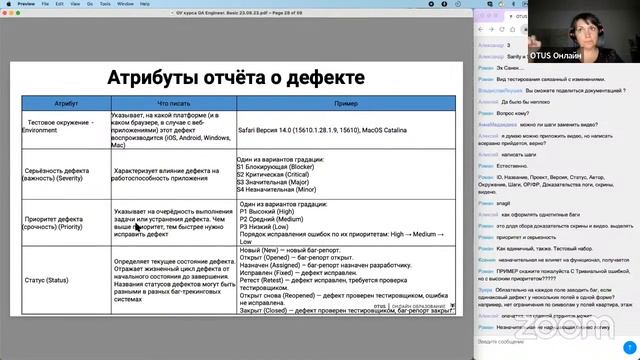
Task: Open the Edit menu
Action: [x=60, y=4]
